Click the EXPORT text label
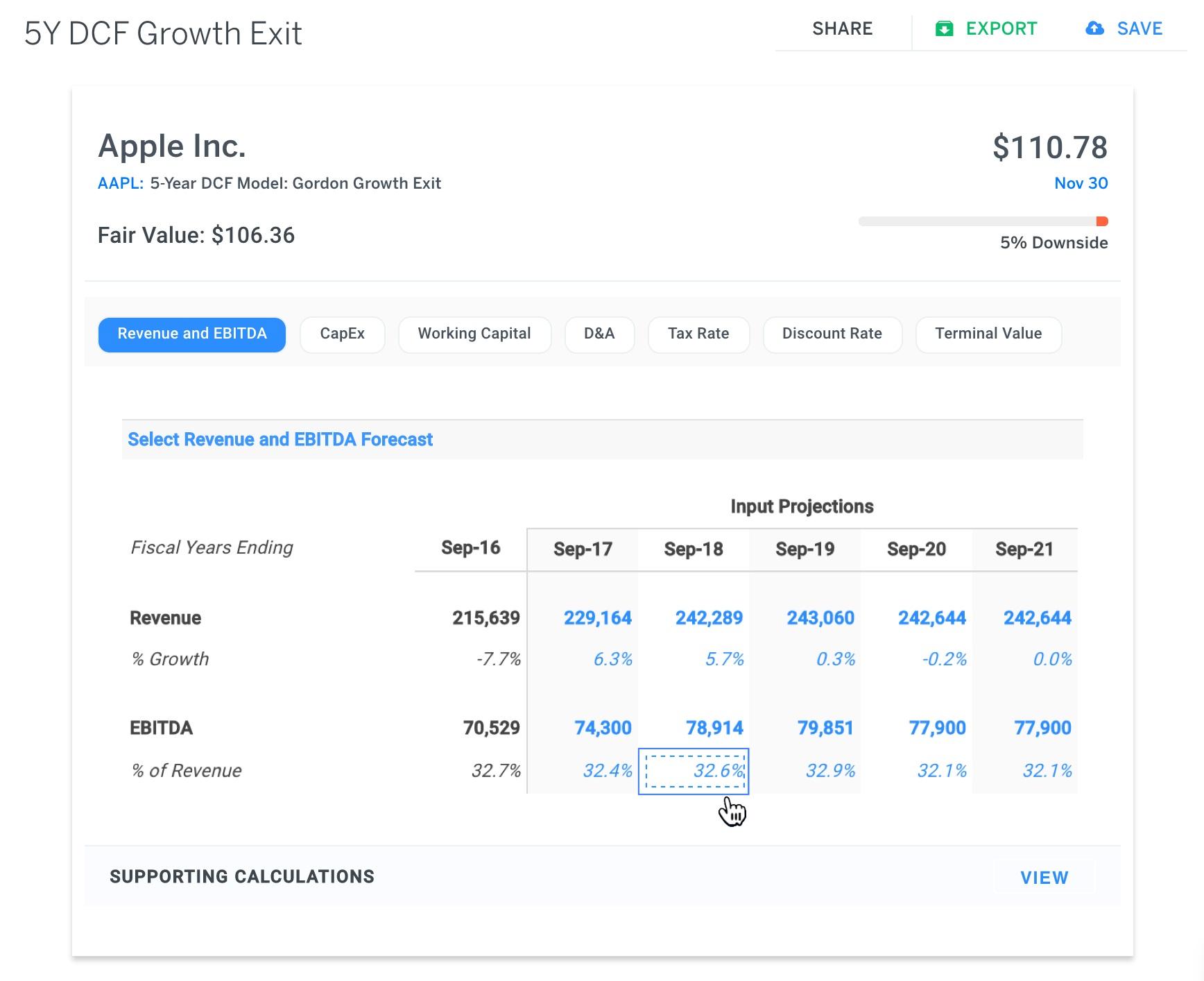The image size is (1204, 981). point(1001,28)
